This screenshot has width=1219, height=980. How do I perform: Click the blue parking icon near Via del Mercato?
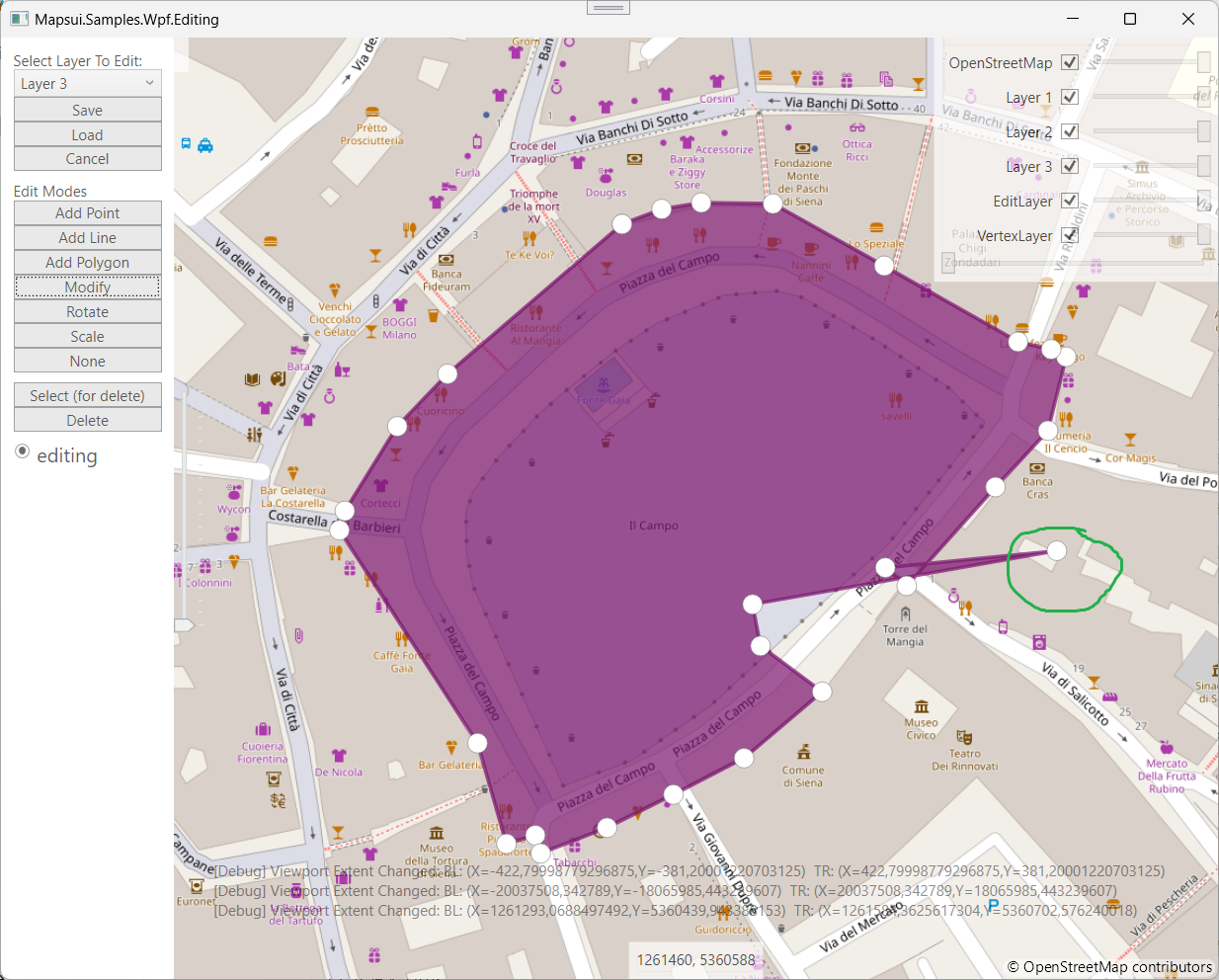(x=993, y=904)
